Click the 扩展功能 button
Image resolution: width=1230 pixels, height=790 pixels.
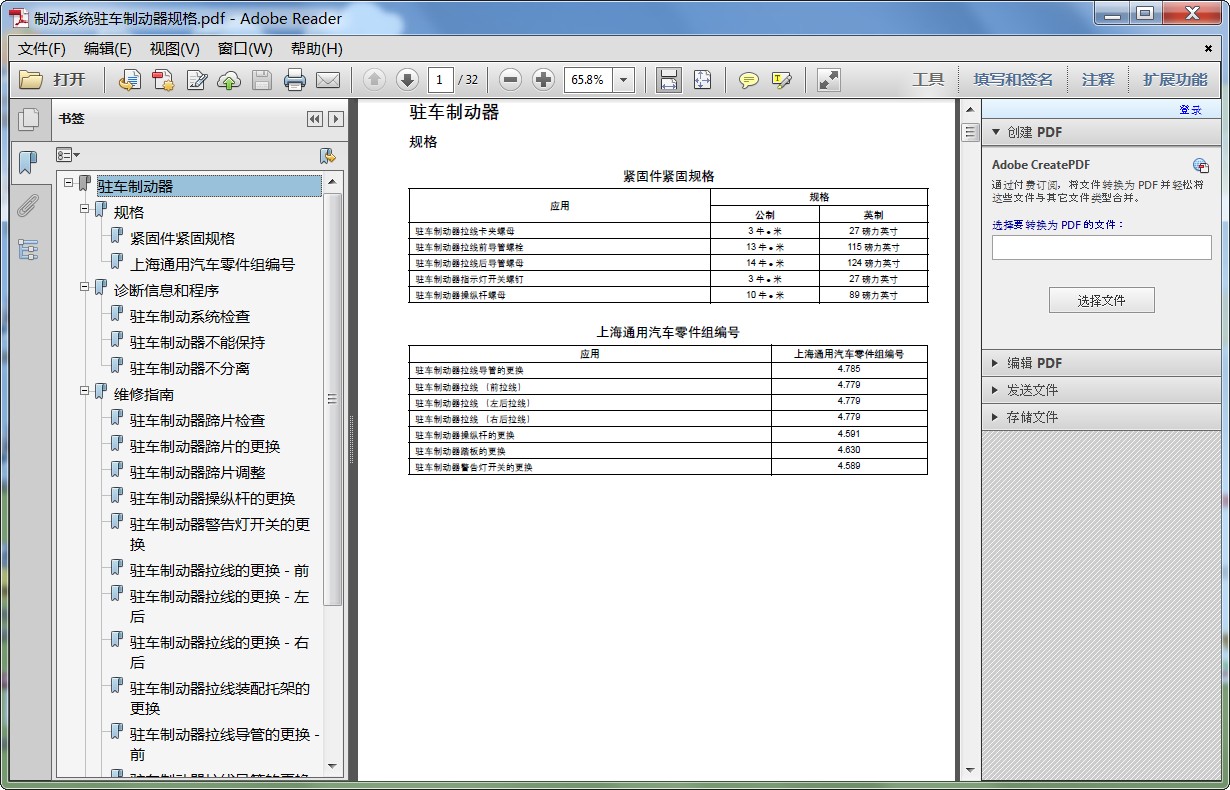1175,80
